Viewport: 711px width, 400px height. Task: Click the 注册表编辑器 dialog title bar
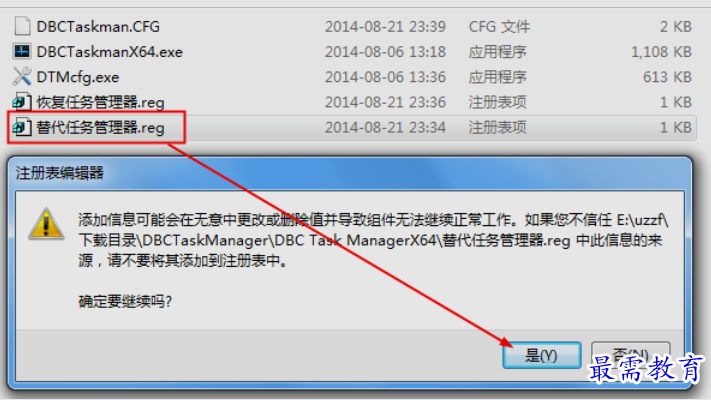pyautogui.click(x=349, y=173)
